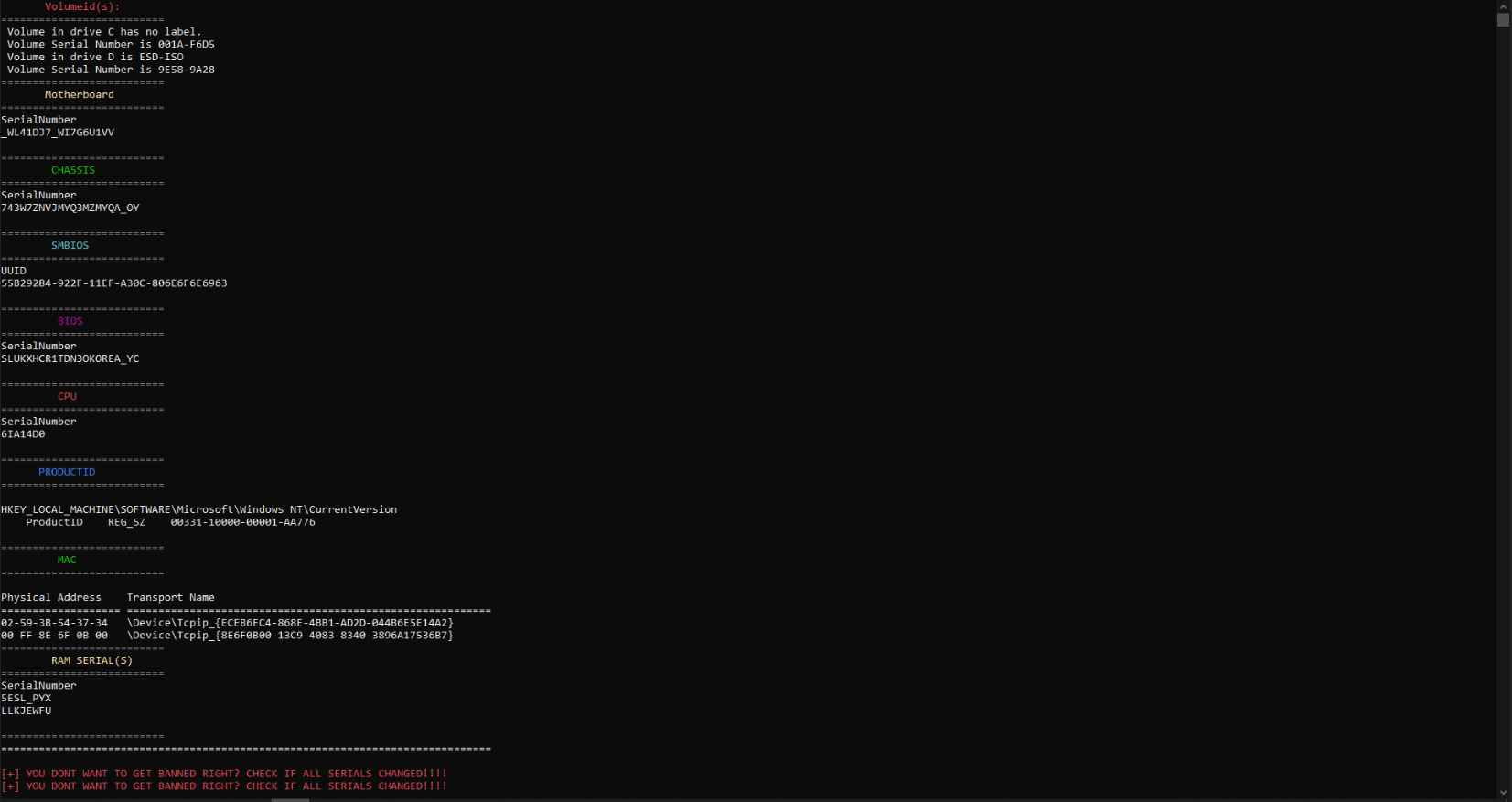The height and width of the screenshot is (802, 1512).
Task: Click 'SerialNumber' label under CHASSIS
Action: tap(38, 195)
